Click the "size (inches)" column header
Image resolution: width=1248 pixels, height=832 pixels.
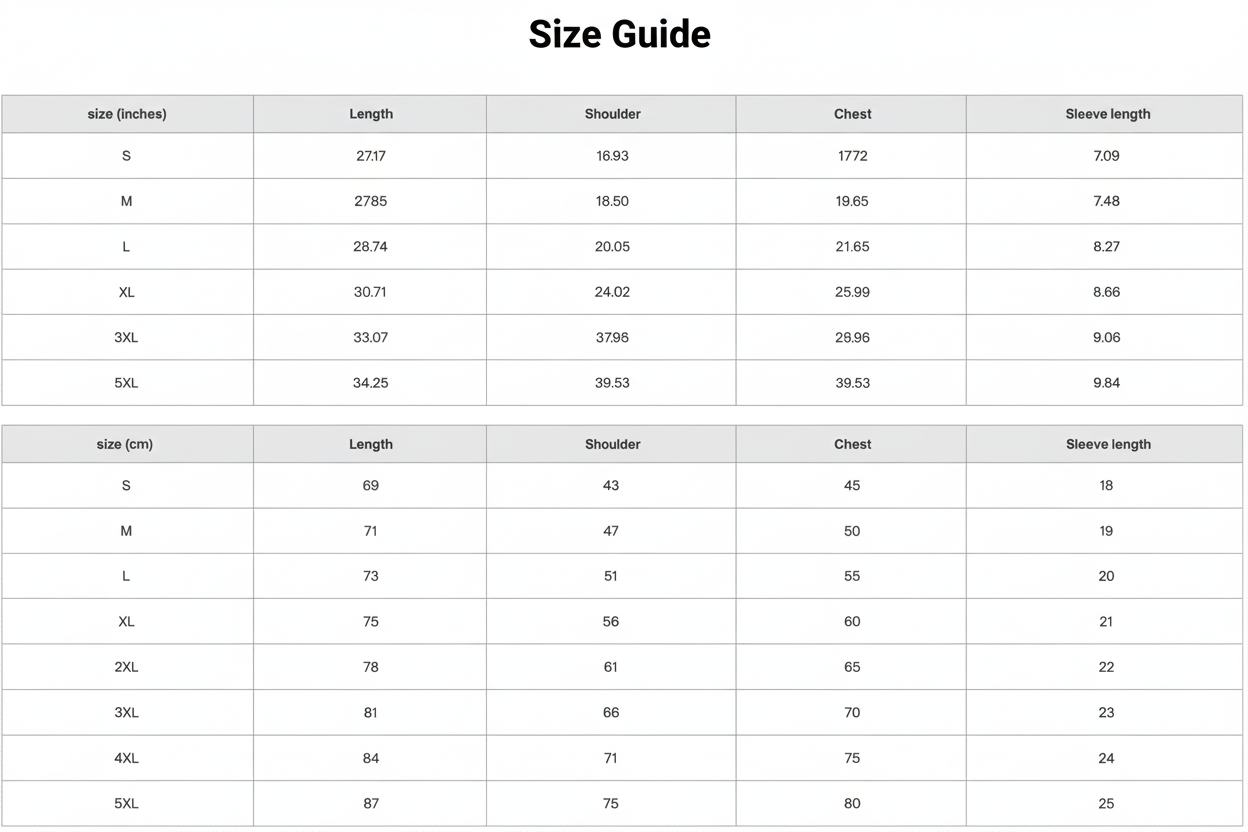(127, 114)
